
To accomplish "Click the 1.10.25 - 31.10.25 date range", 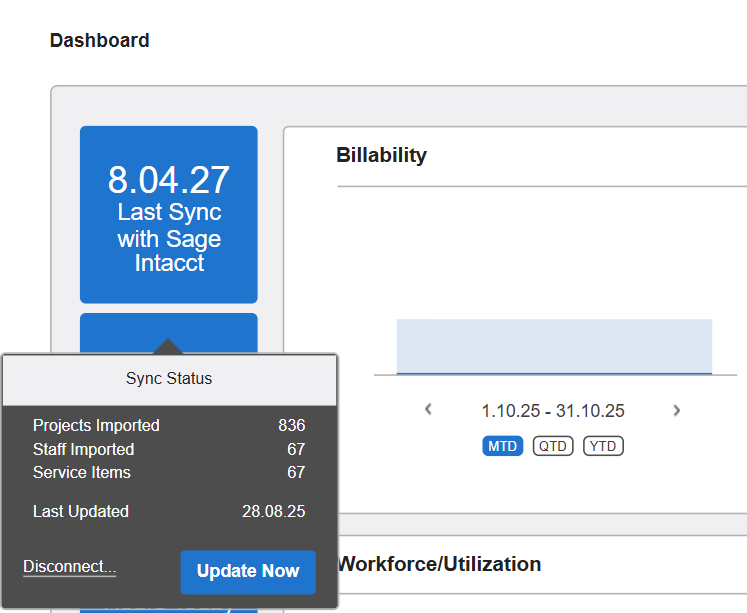I will 553,411.
